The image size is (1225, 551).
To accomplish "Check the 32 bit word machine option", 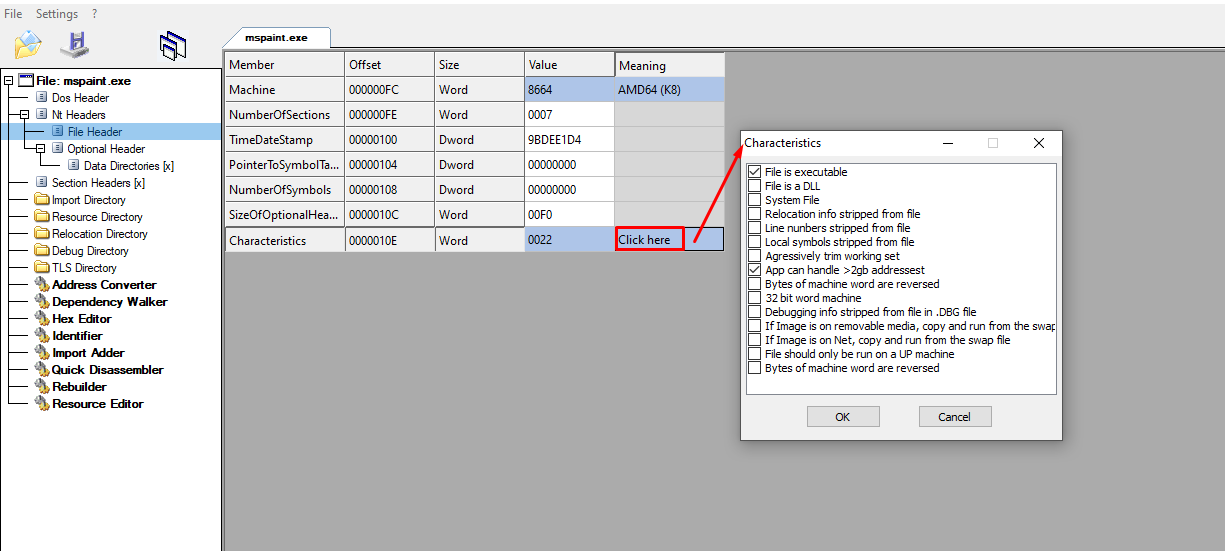I will [755, 298].
